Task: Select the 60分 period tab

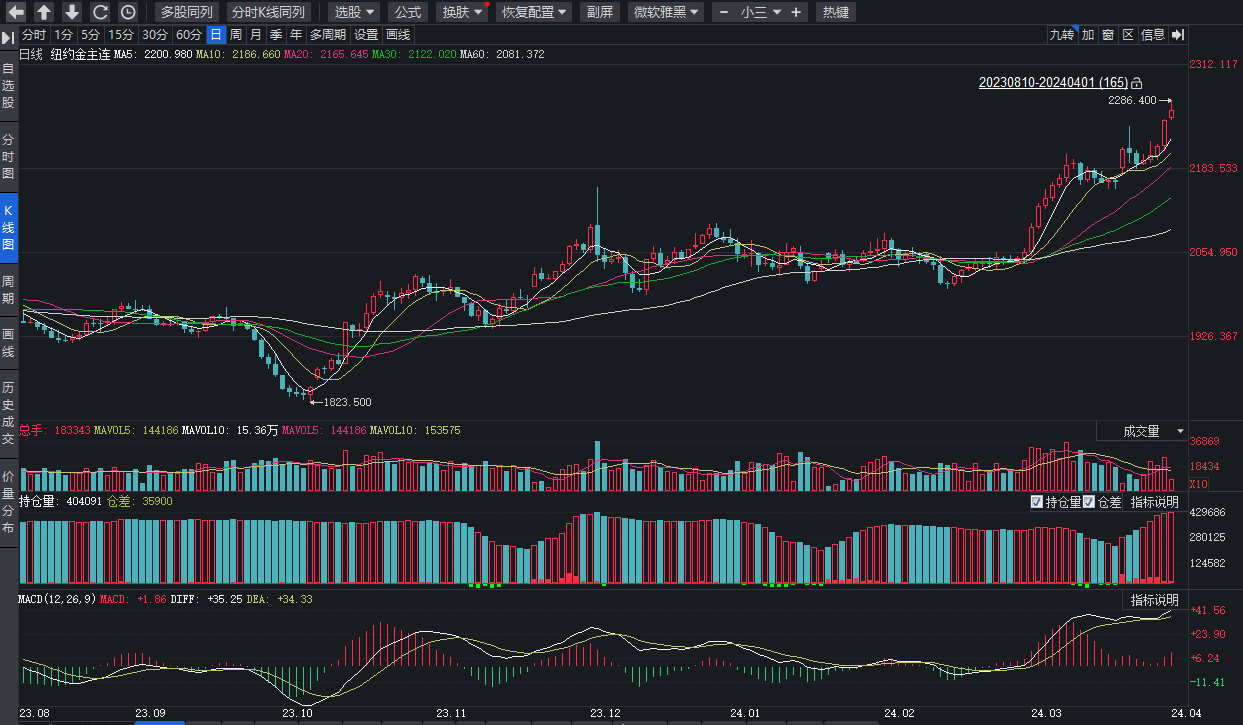Action: click(x=189, y=35)
